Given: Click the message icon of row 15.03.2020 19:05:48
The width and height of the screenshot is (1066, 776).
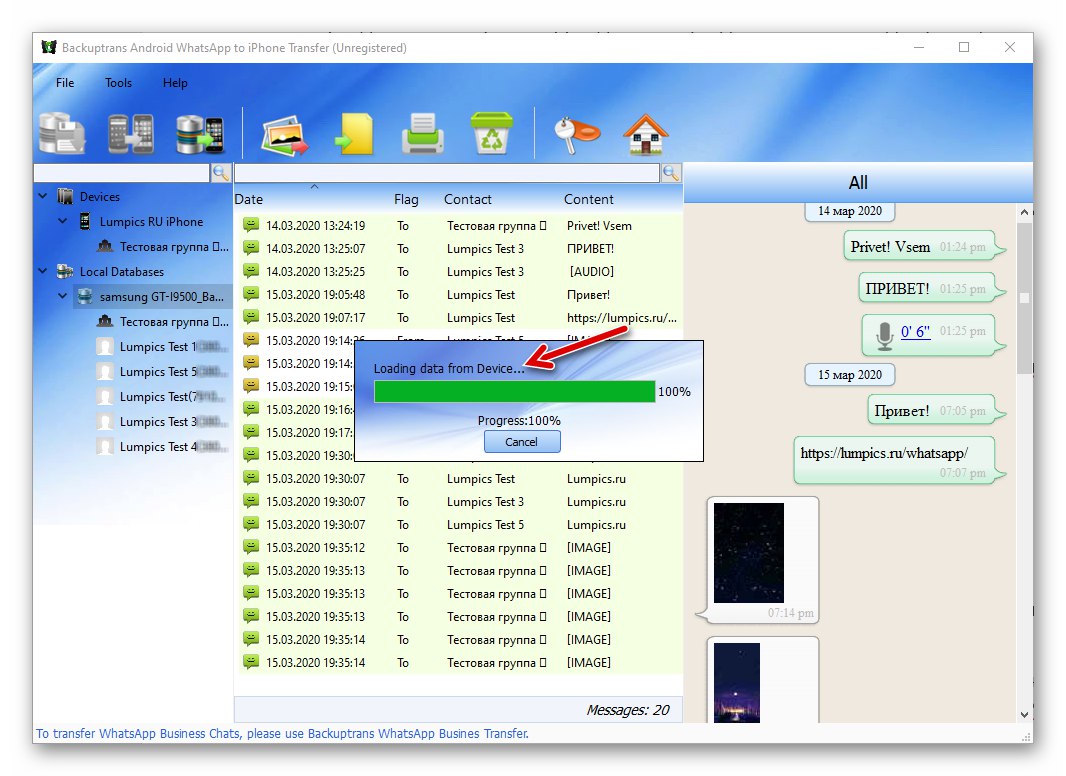Looking at the screenshot, I should pos(251,294).
